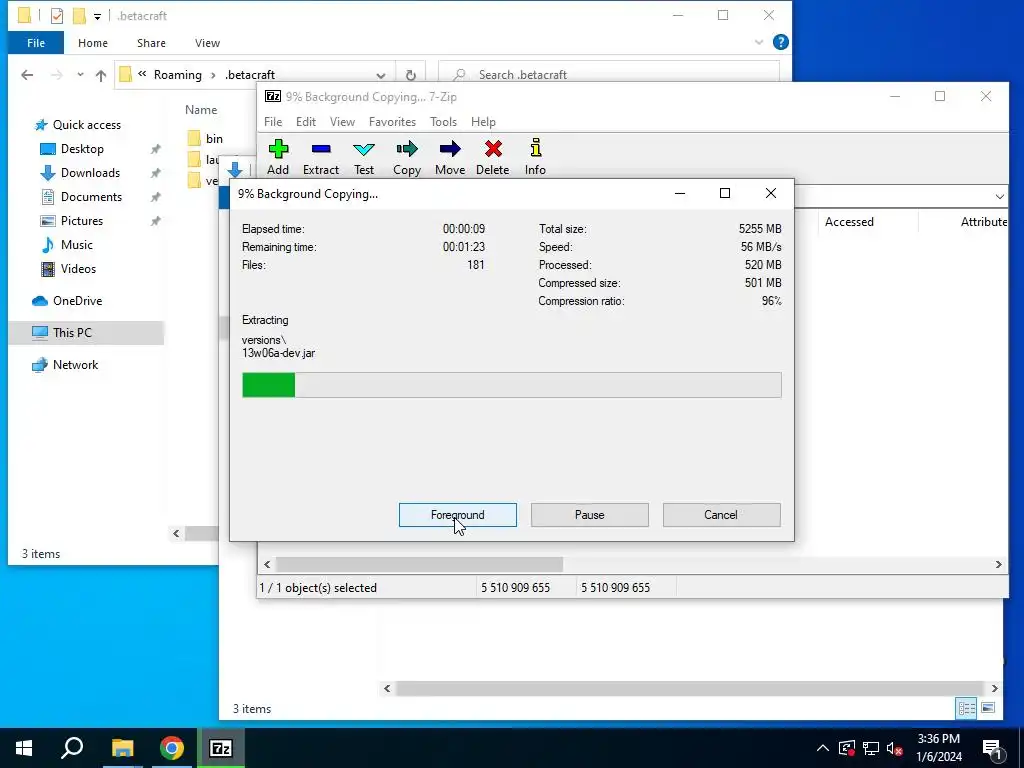Viewport: 1024px width, 768px height.
Task: Open recent locations dropdown in Explorer
Action: [x=80, y=75]
